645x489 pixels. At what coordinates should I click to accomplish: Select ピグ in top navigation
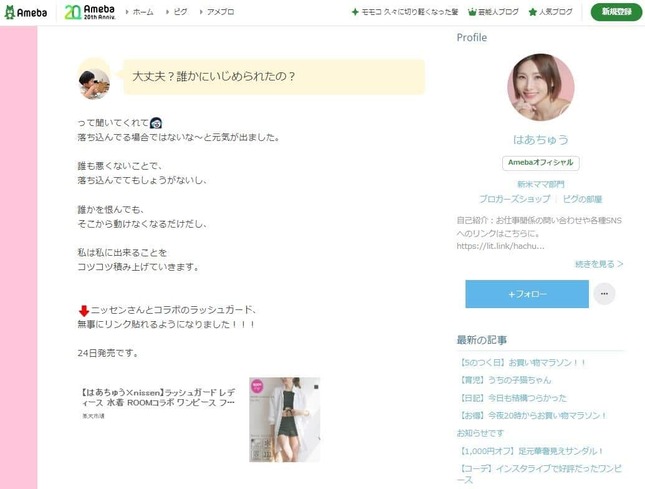pyautogui.click(x=179, y=12)
